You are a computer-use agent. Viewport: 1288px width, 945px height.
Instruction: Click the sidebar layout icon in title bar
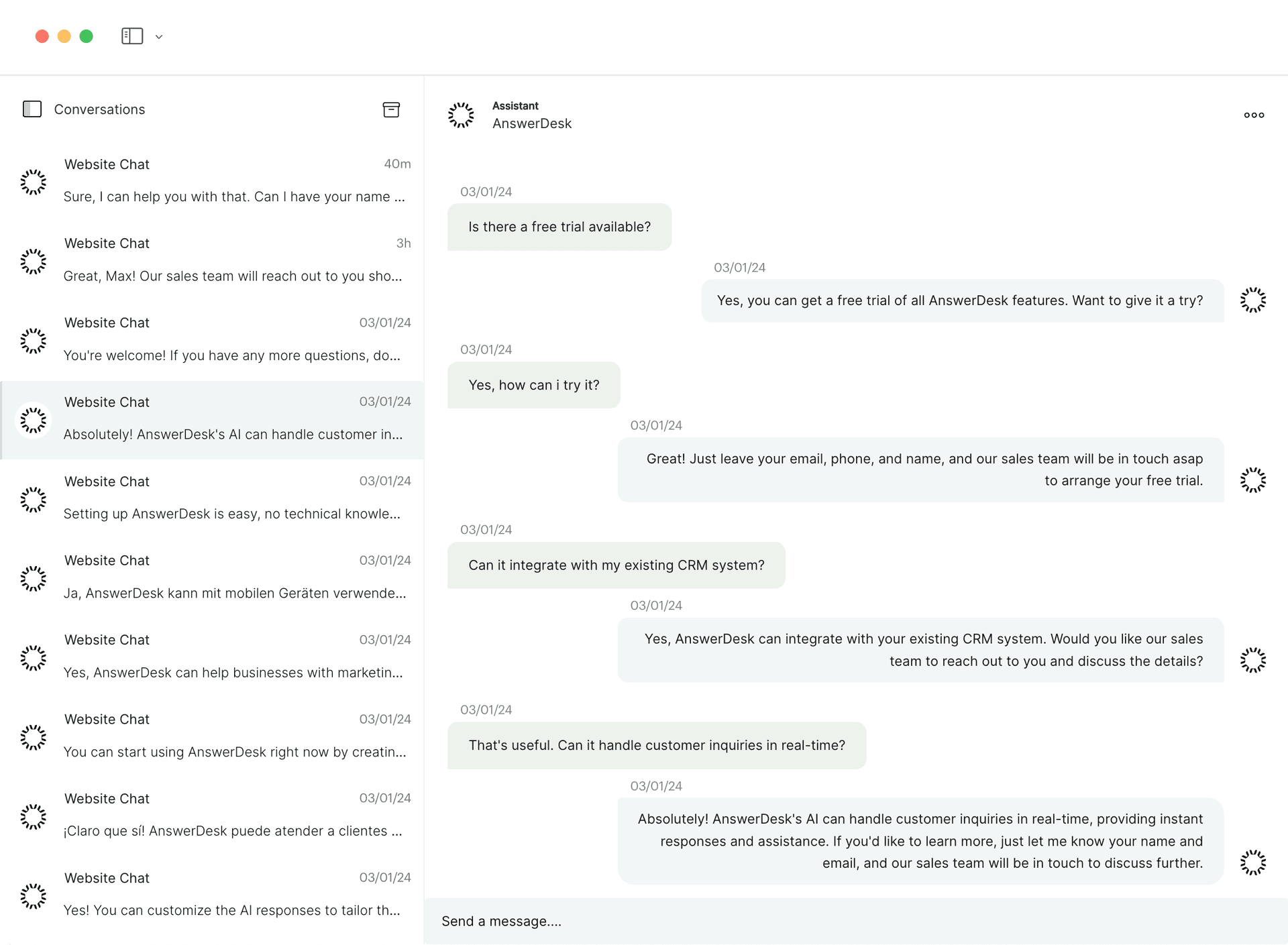pos(132,36)
